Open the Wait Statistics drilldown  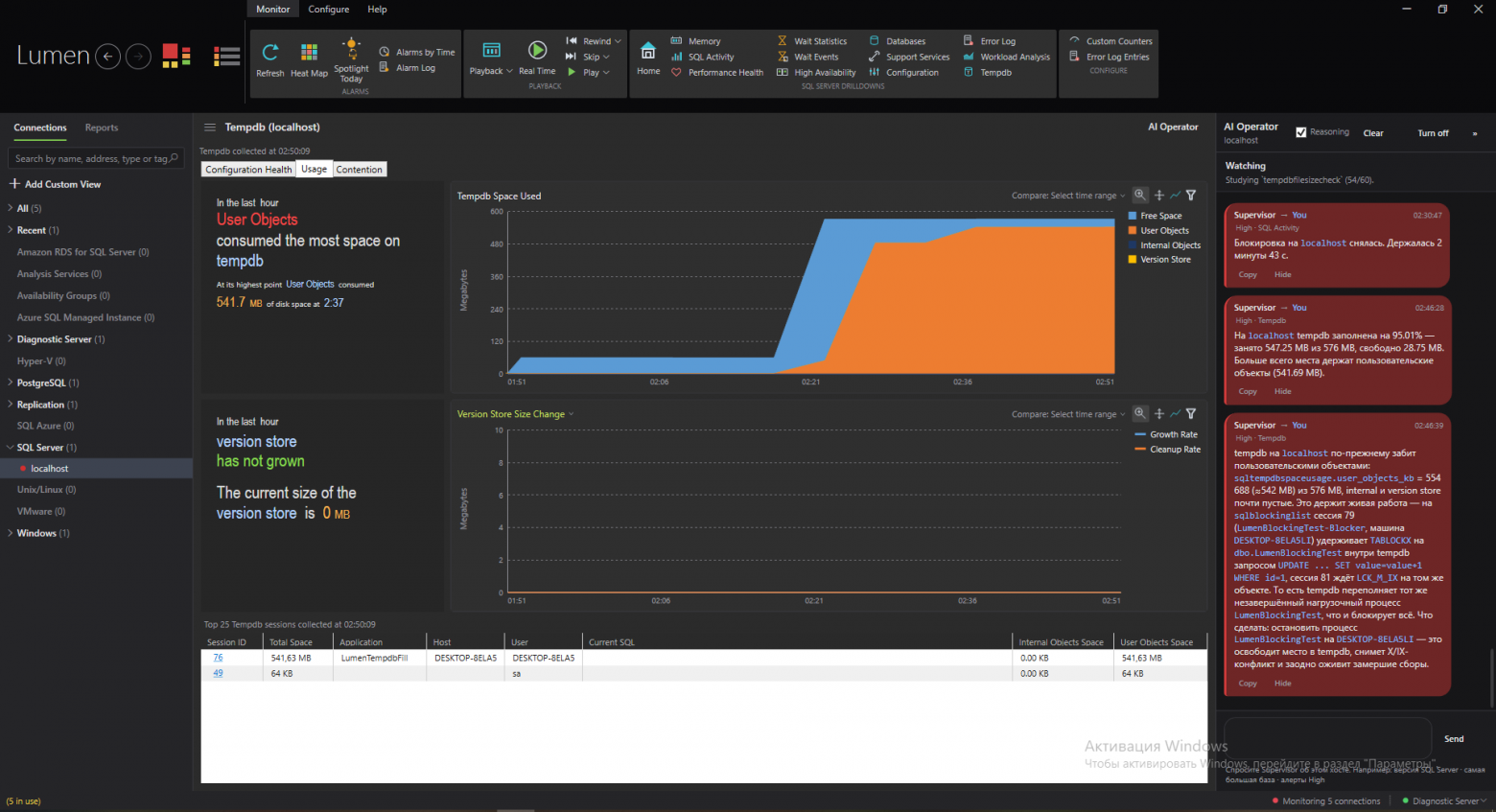coord(812,41)
